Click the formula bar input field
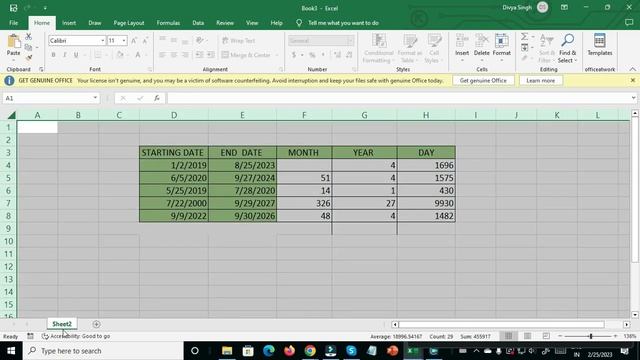 398,98
